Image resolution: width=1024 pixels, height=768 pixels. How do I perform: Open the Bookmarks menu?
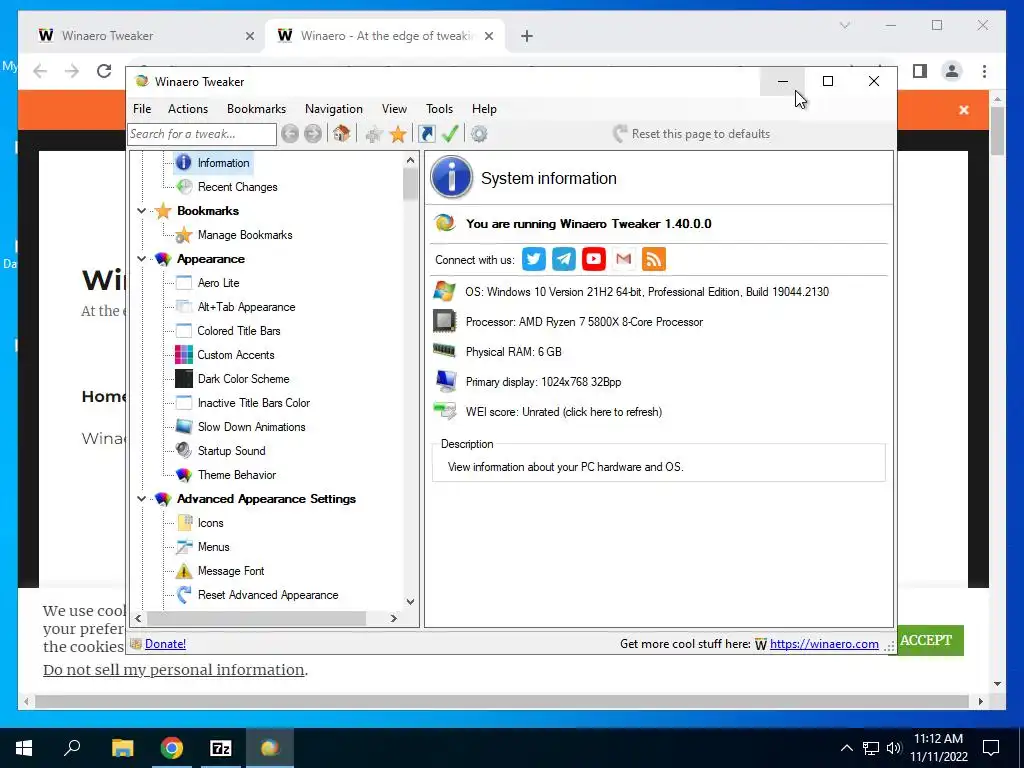[x=257, y=109]
